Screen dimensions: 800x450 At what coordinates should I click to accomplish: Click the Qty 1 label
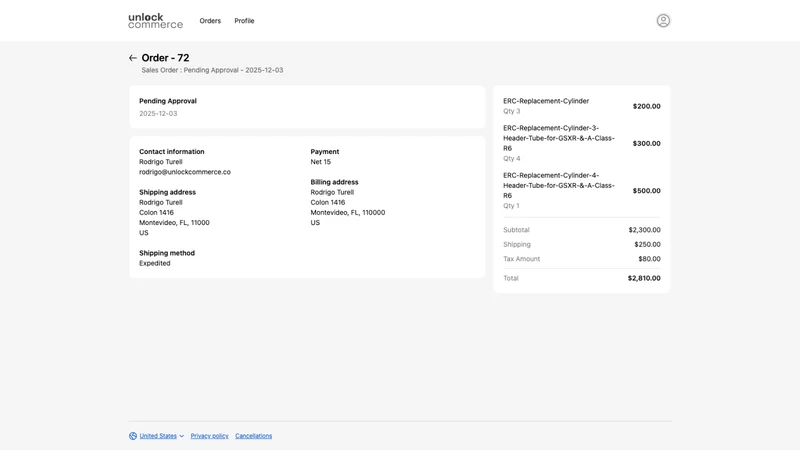pyautogui.click(x=511, y=206)
